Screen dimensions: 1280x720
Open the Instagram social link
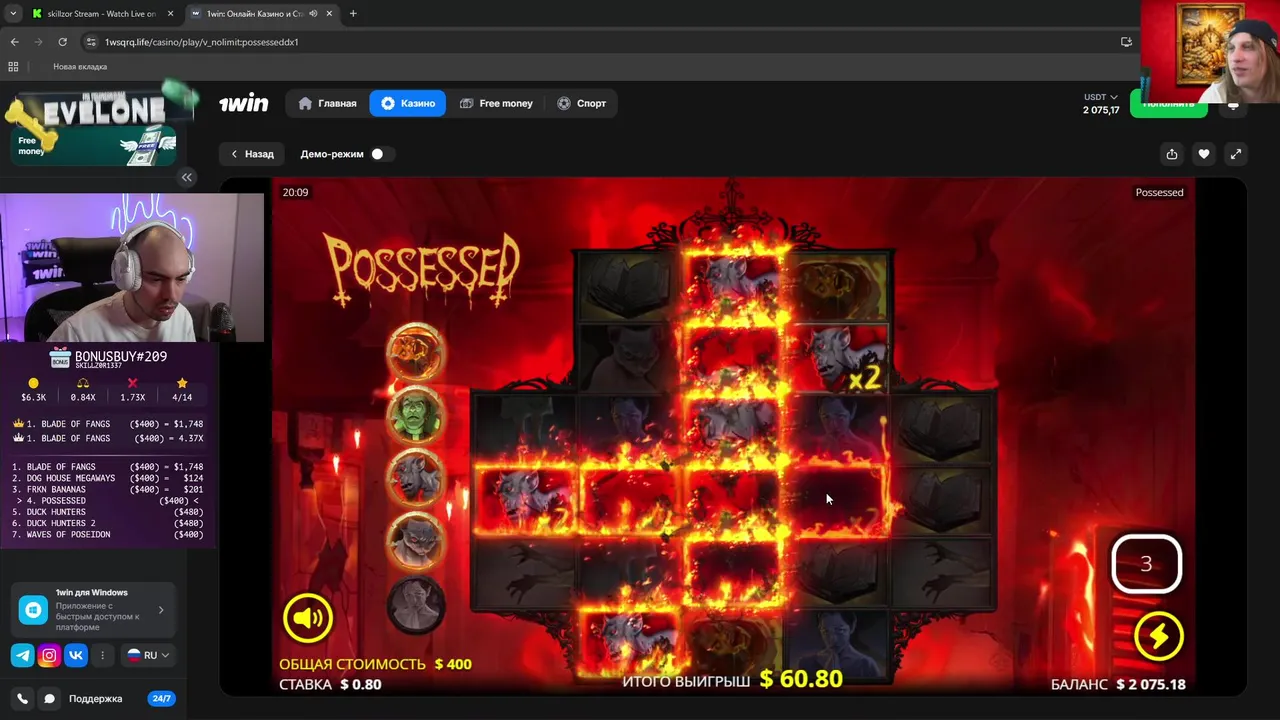click(49, 655)
